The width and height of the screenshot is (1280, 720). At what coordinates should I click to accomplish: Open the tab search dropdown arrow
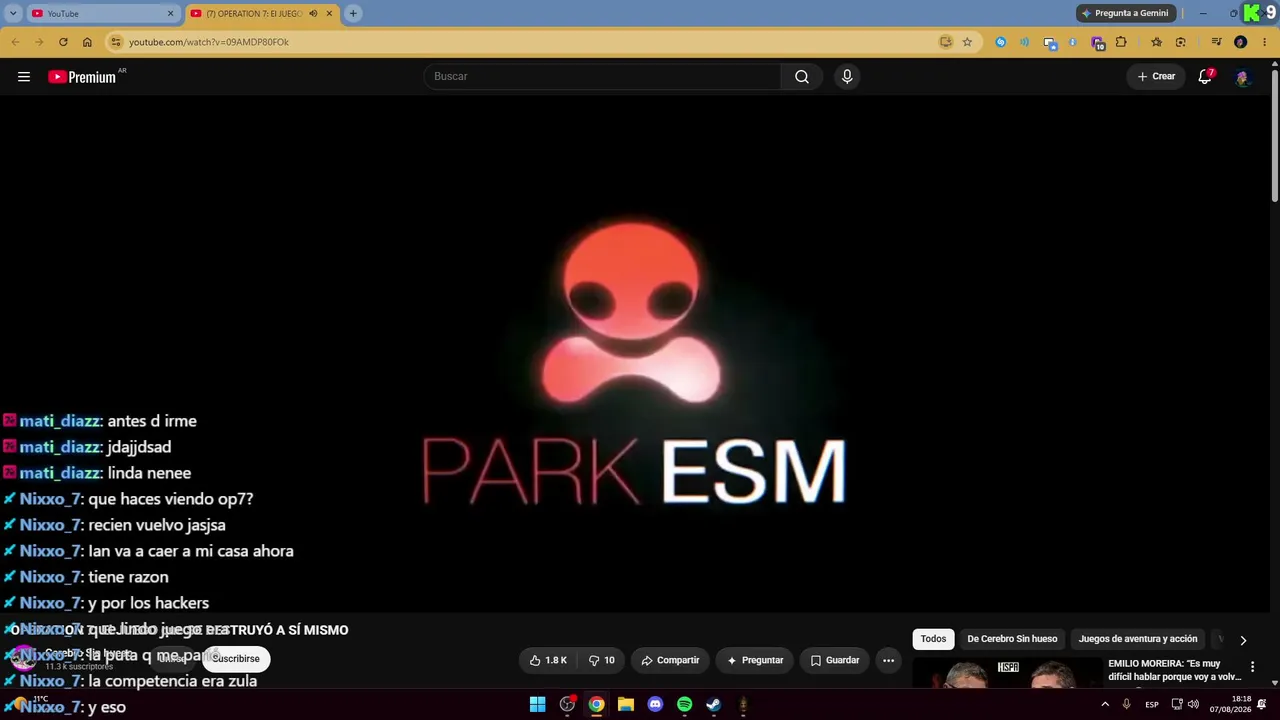click(x=13, y=14)
